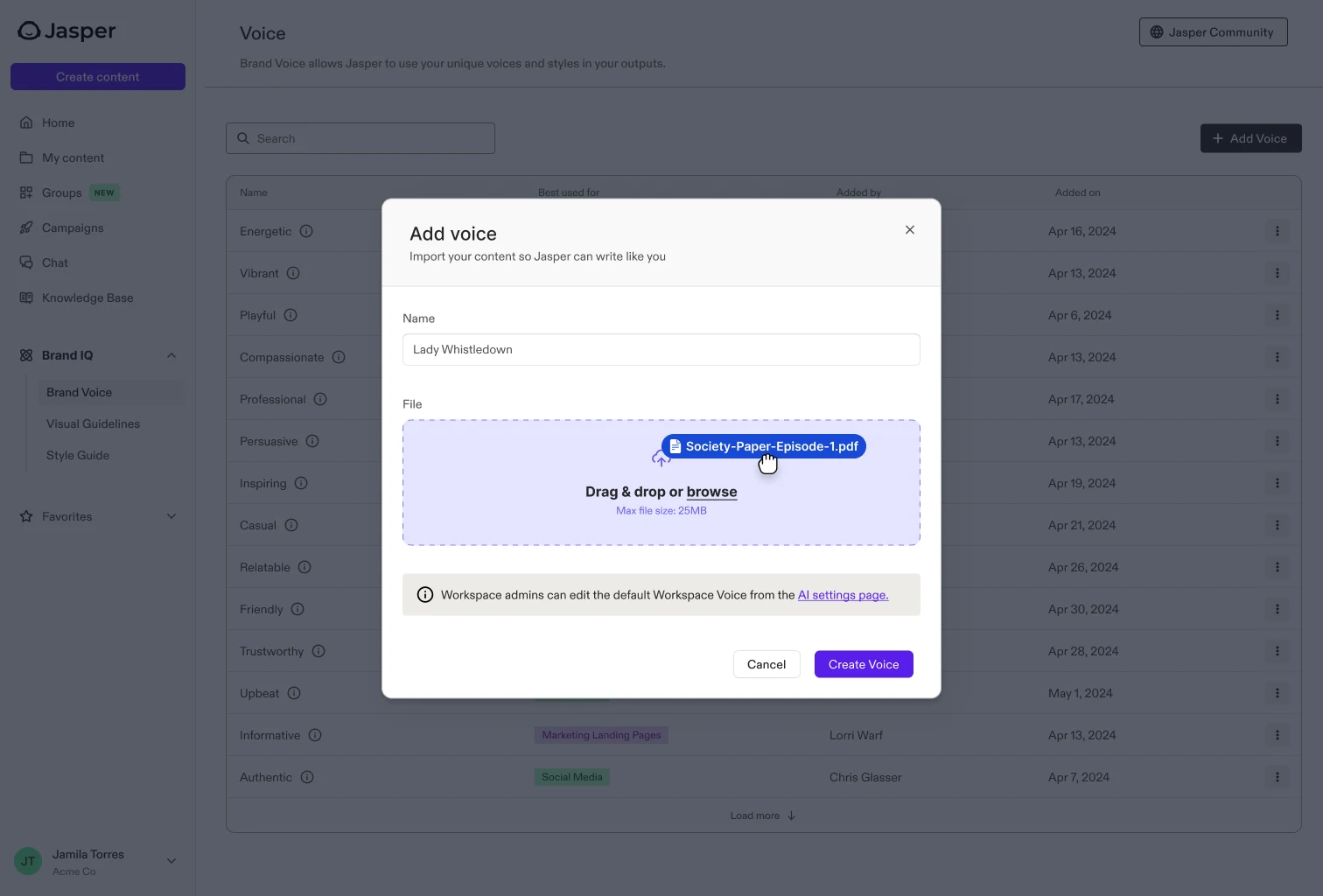Viewport: 1323px width, 896px height.
Task: Open three-dot menu for Apr 16, 2024 row
Action: coord(1277,231)
